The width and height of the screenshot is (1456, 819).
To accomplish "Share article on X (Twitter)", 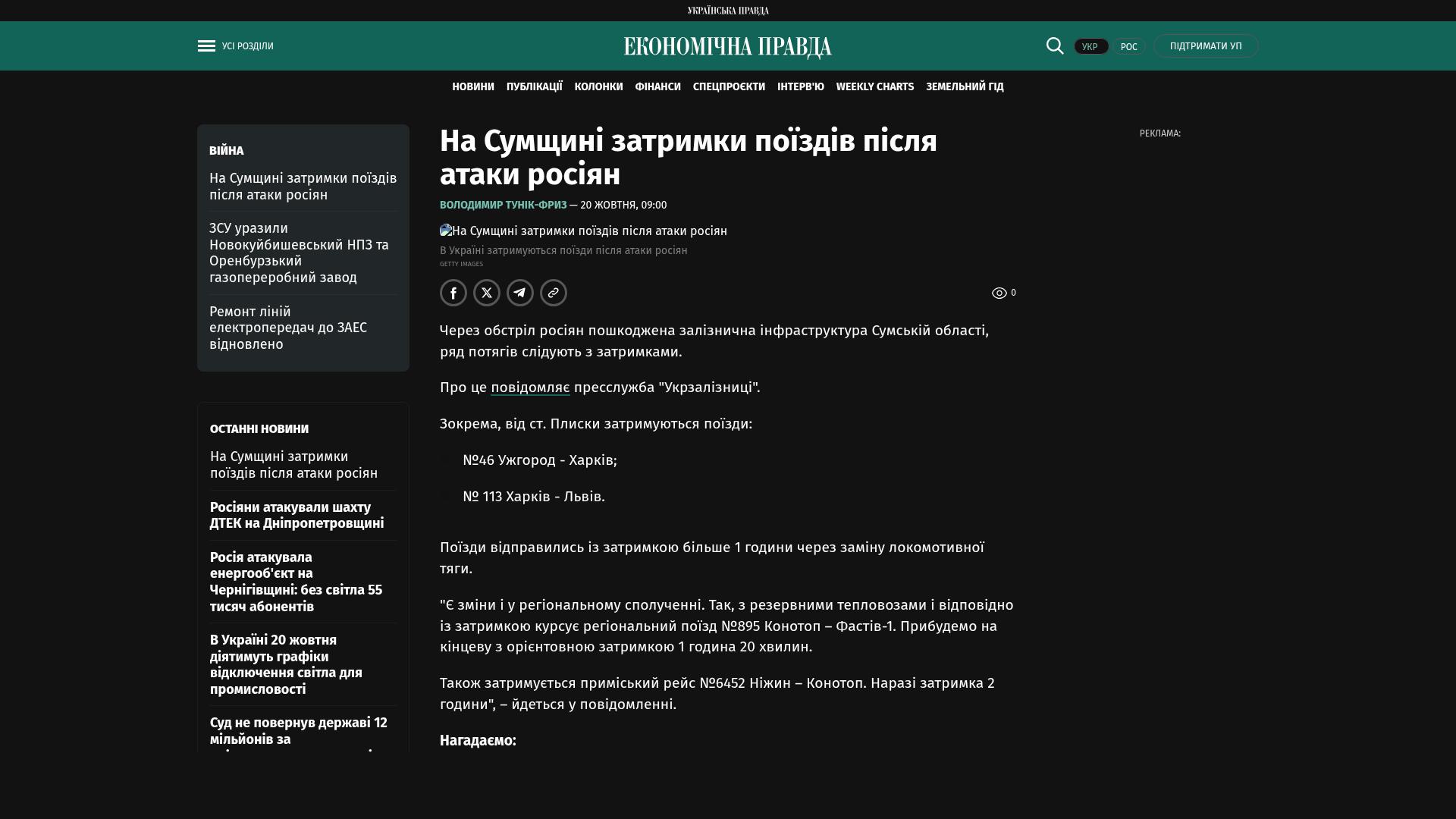I will click(x=487, y=293).
